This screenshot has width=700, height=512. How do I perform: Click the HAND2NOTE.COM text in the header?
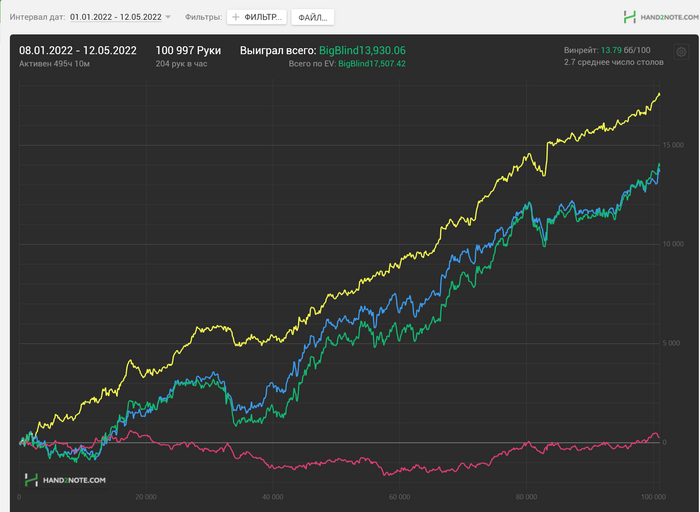click(x=669, y=17)
